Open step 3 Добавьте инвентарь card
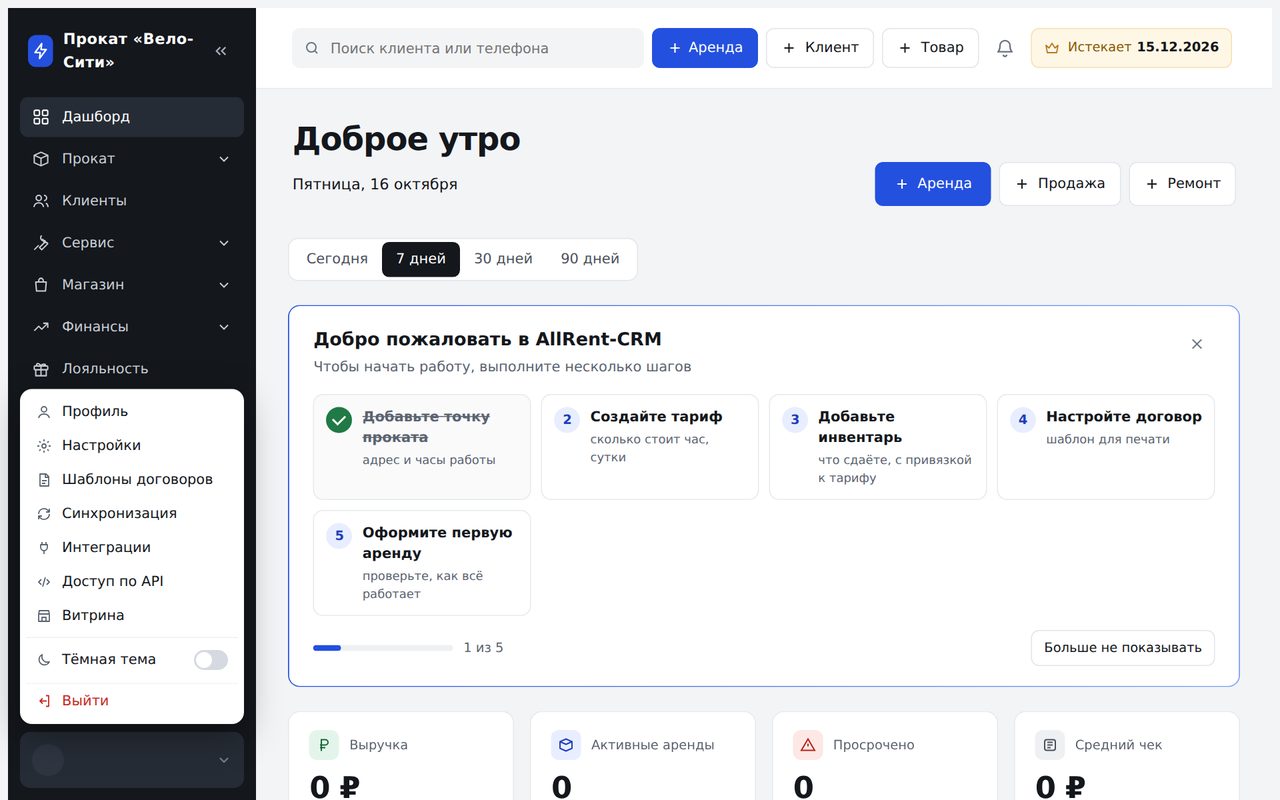Viewport: 1280px width, 800px height. [878, 447]
